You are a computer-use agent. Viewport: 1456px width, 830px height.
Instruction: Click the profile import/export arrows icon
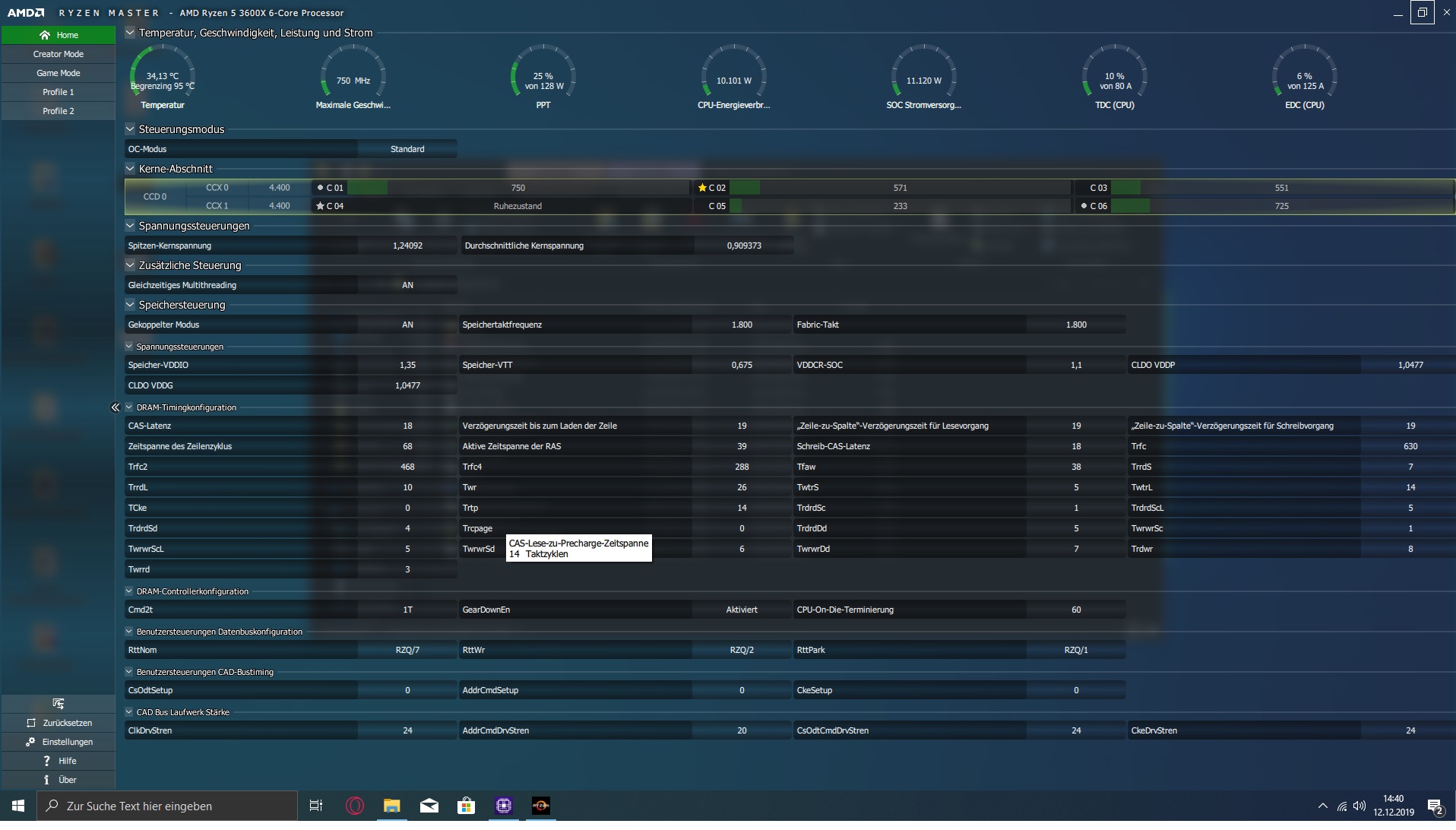pos(59,704)
